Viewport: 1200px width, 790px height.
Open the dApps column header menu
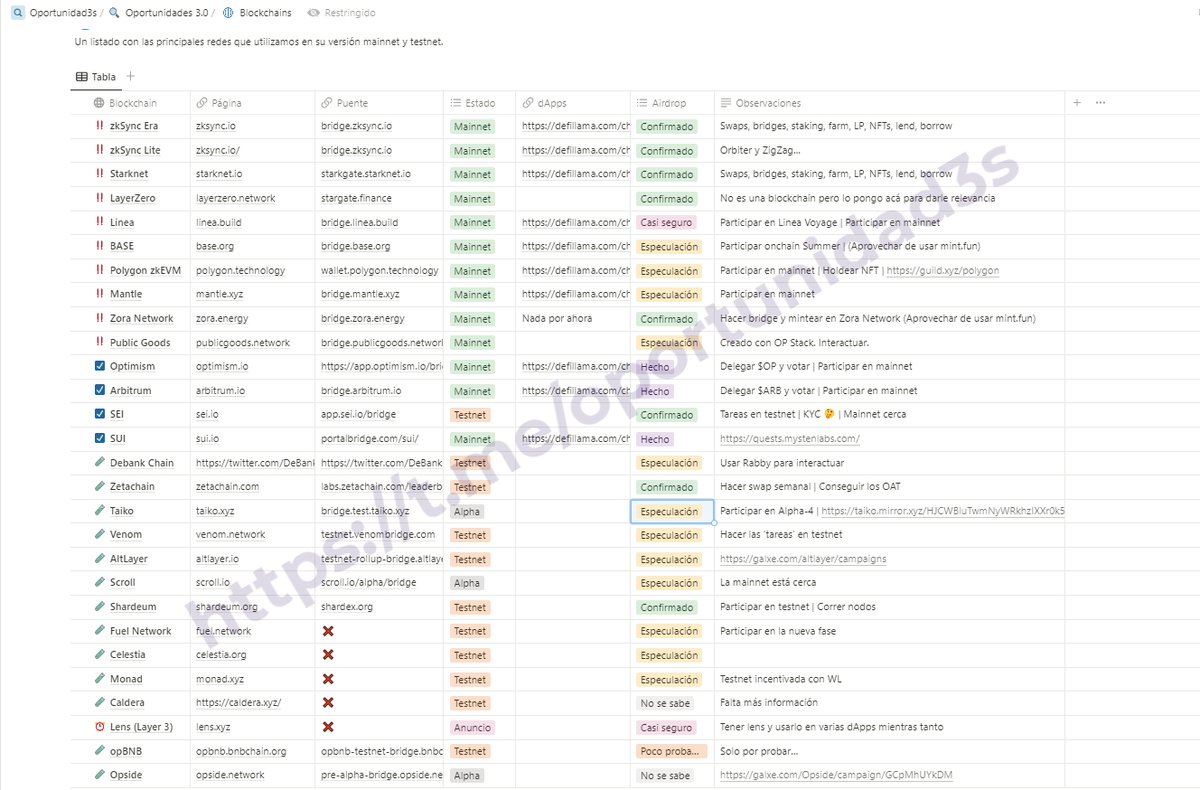573,103
